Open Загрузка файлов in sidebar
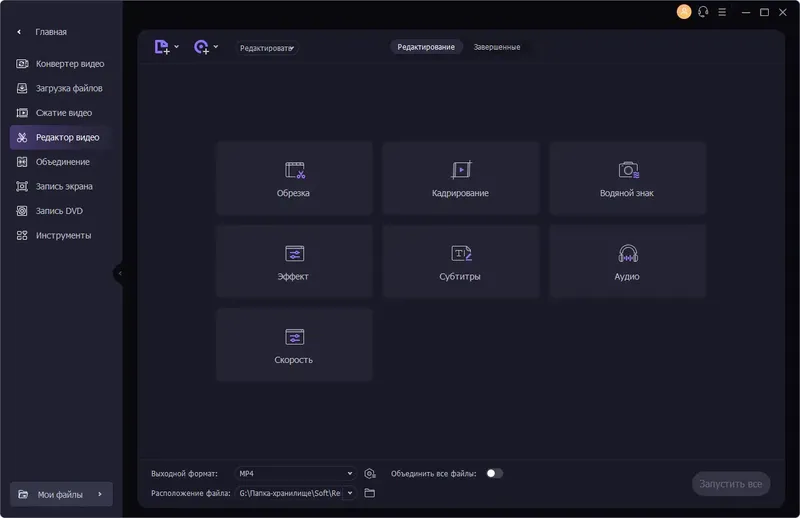This screenshot has width=800, height=518. [60, 88]
